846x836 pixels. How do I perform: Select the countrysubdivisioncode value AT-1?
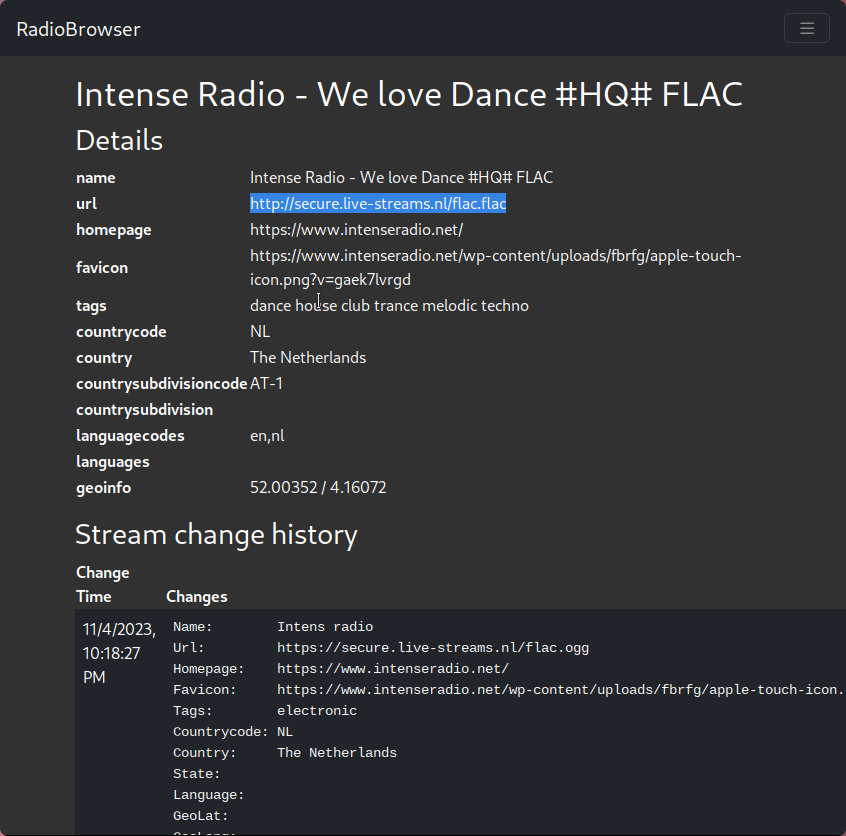pos(267,384)
